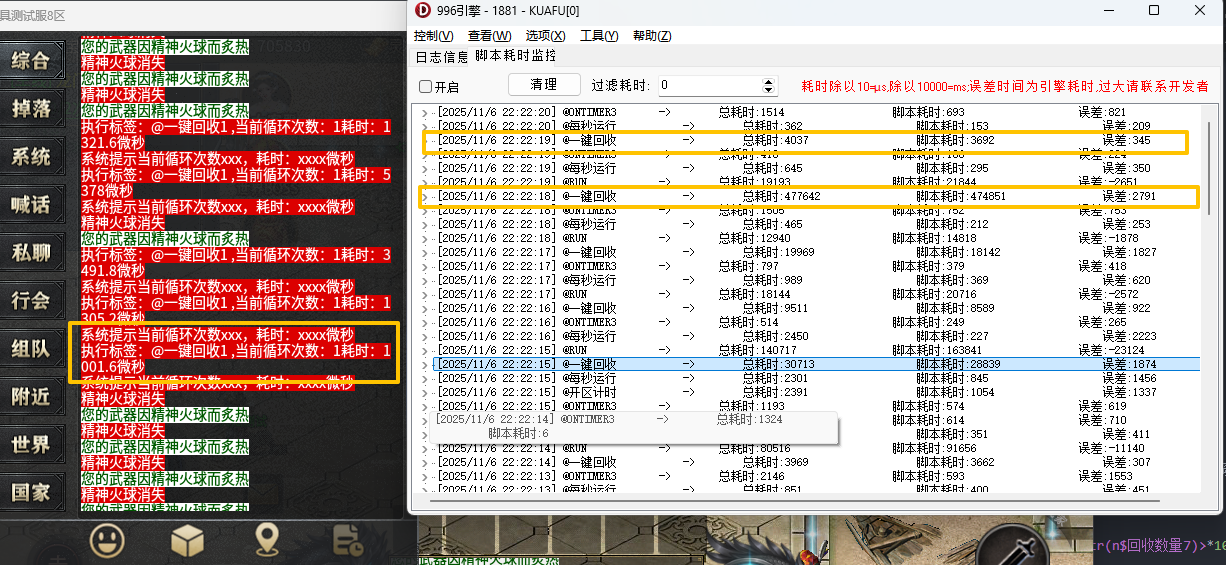Select the 系统 chat channel

pyautogui.click(x=31, y=157)
